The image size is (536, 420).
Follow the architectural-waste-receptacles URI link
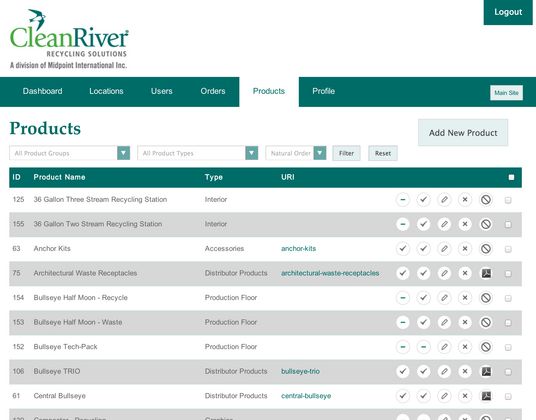pos(330,273)
